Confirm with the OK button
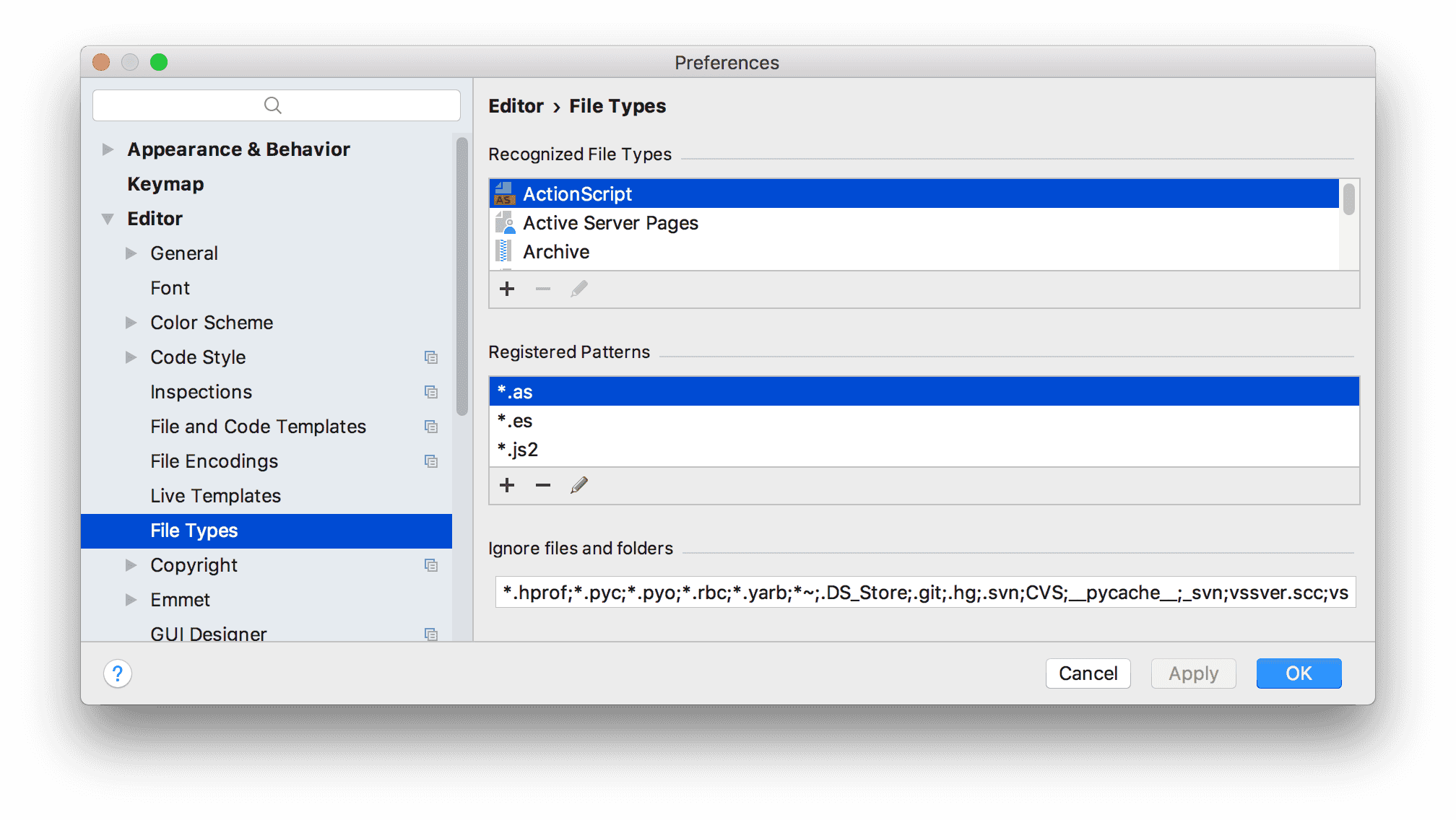1456x820 pixels. pyautogui.click(x=1299, y=673)
